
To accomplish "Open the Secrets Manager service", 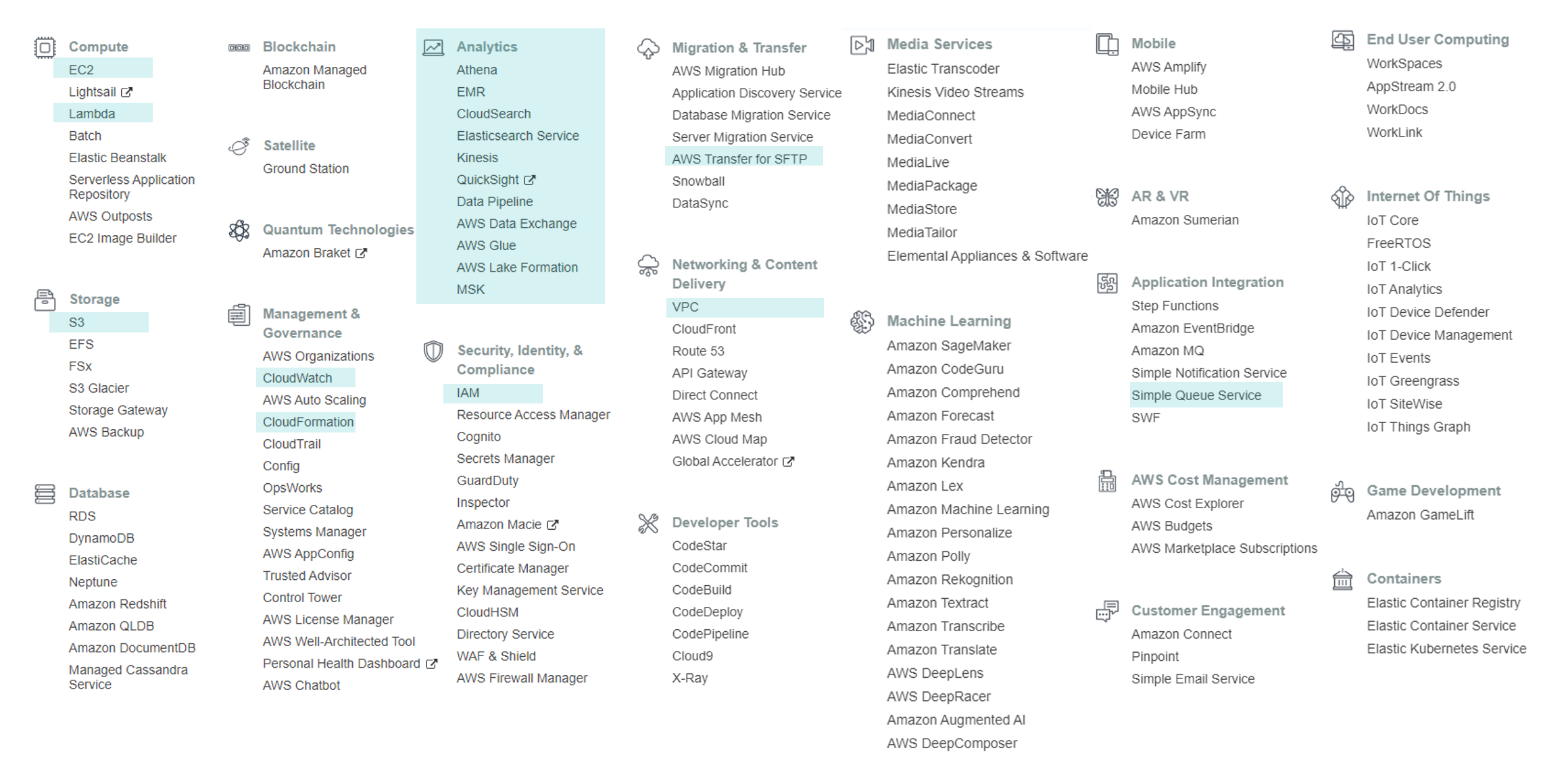I will click(506, 459).
